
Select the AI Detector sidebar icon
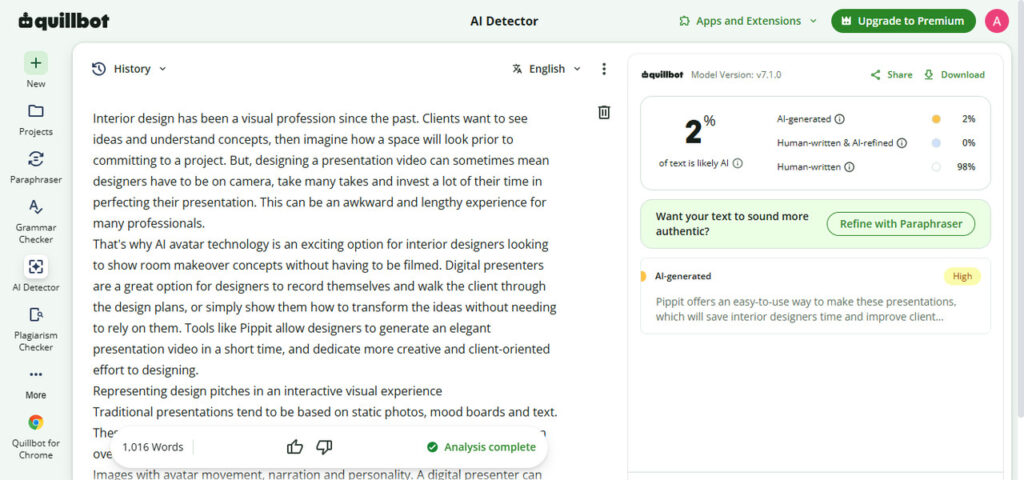tap(36, 266)
